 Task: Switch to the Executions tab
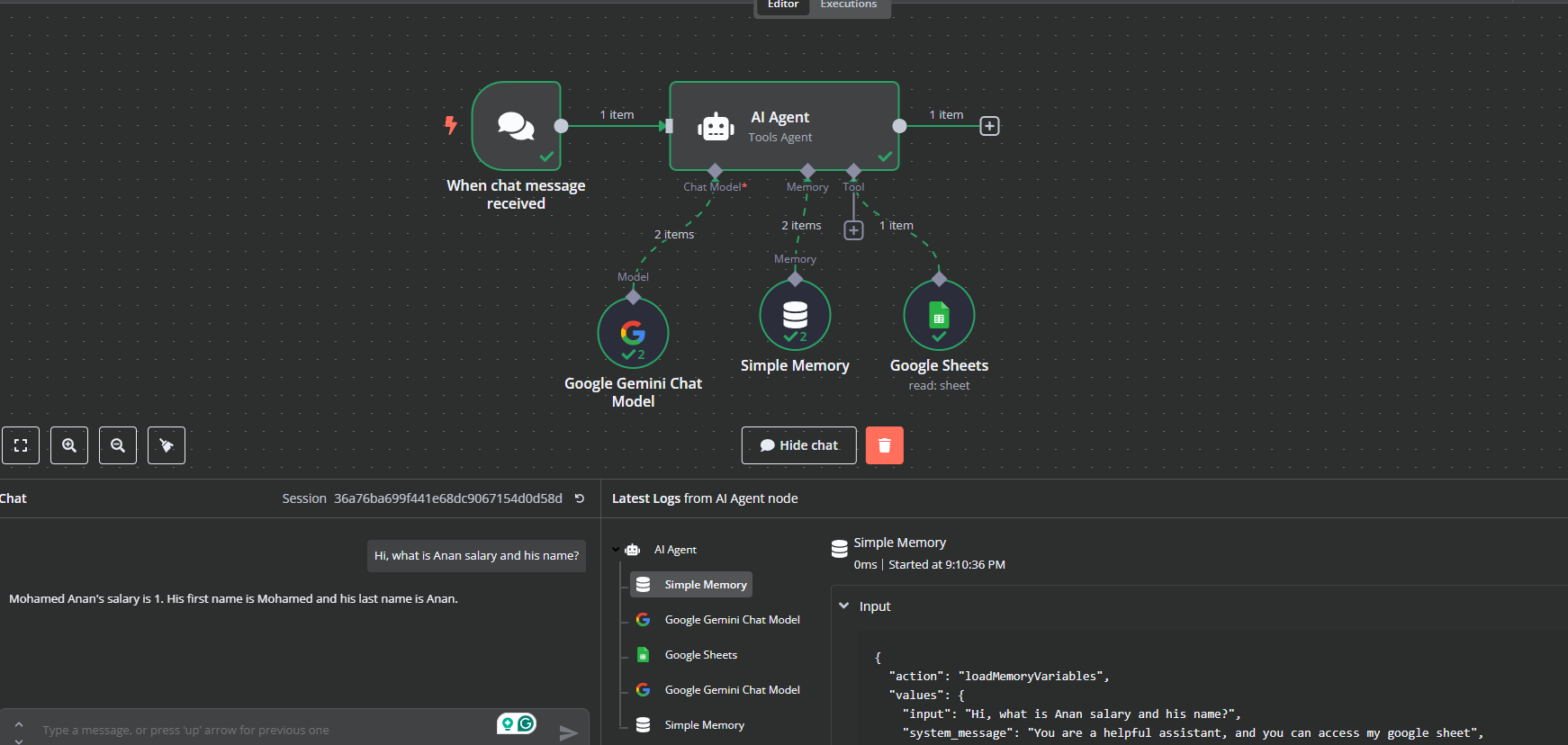(x=848, y=5)
